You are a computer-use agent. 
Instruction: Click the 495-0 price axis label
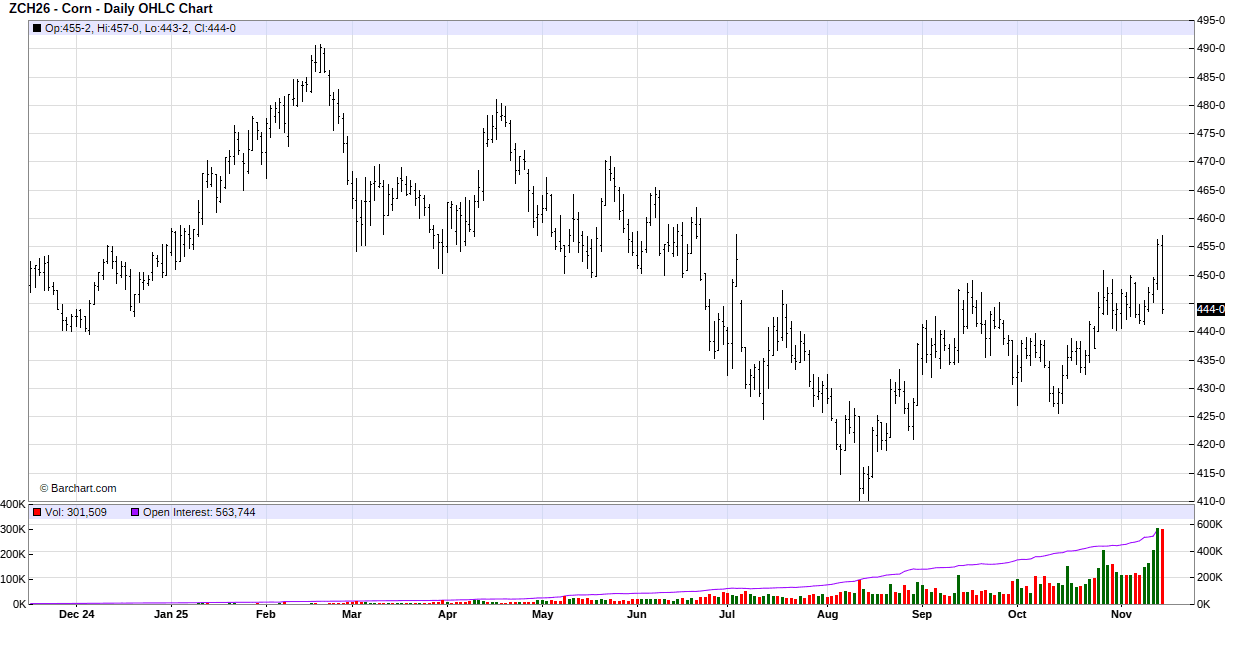click(x=1211, y=20)
